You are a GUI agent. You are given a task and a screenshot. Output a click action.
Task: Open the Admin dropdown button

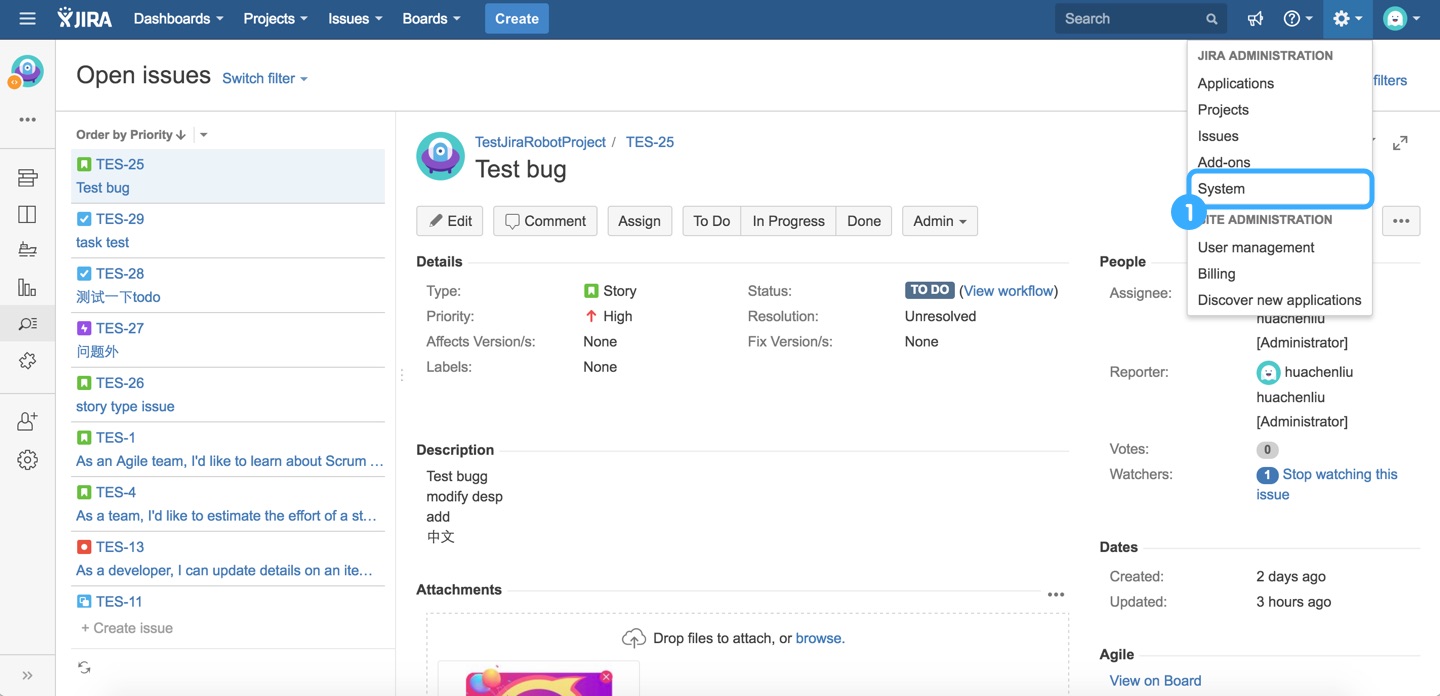[x=939, y=221]
